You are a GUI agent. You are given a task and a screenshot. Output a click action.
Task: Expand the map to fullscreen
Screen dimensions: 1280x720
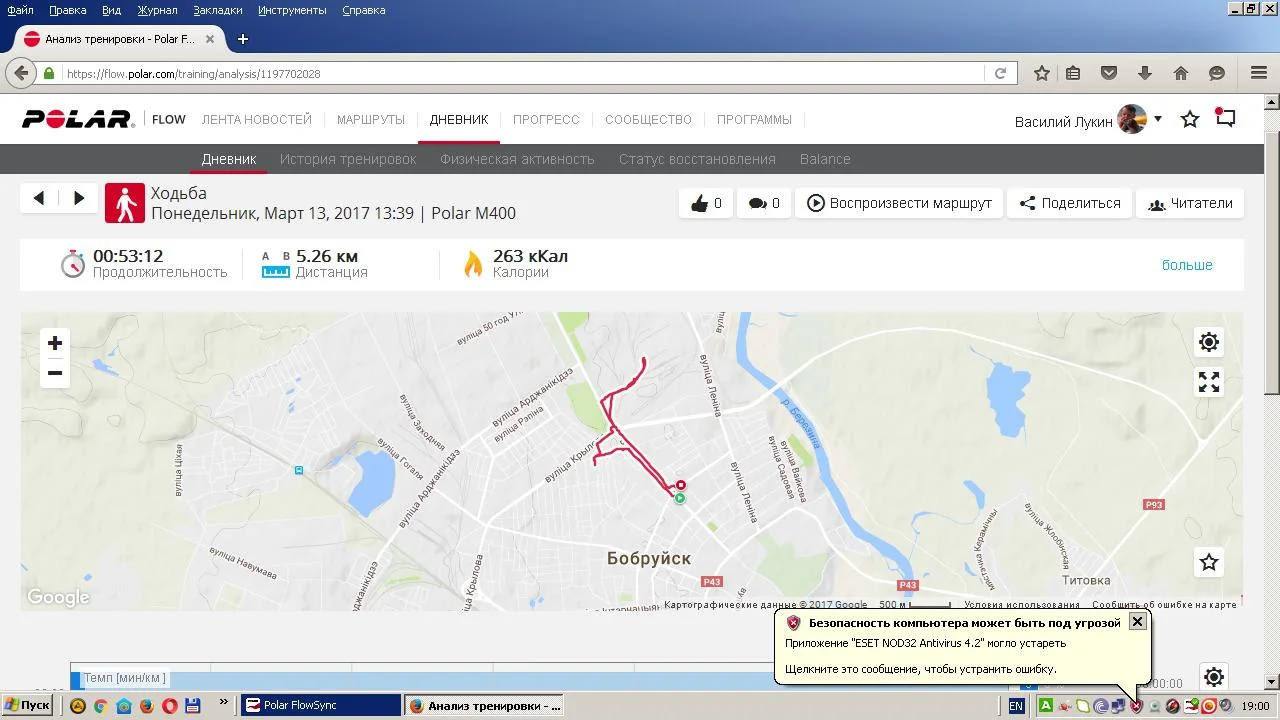1209,382
